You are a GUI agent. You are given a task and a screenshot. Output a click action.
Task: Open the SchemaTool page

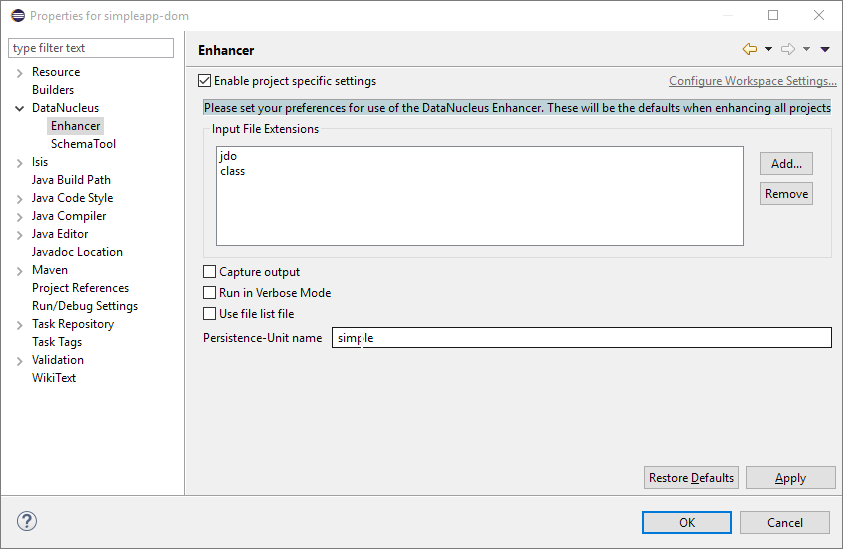(83, 144)
